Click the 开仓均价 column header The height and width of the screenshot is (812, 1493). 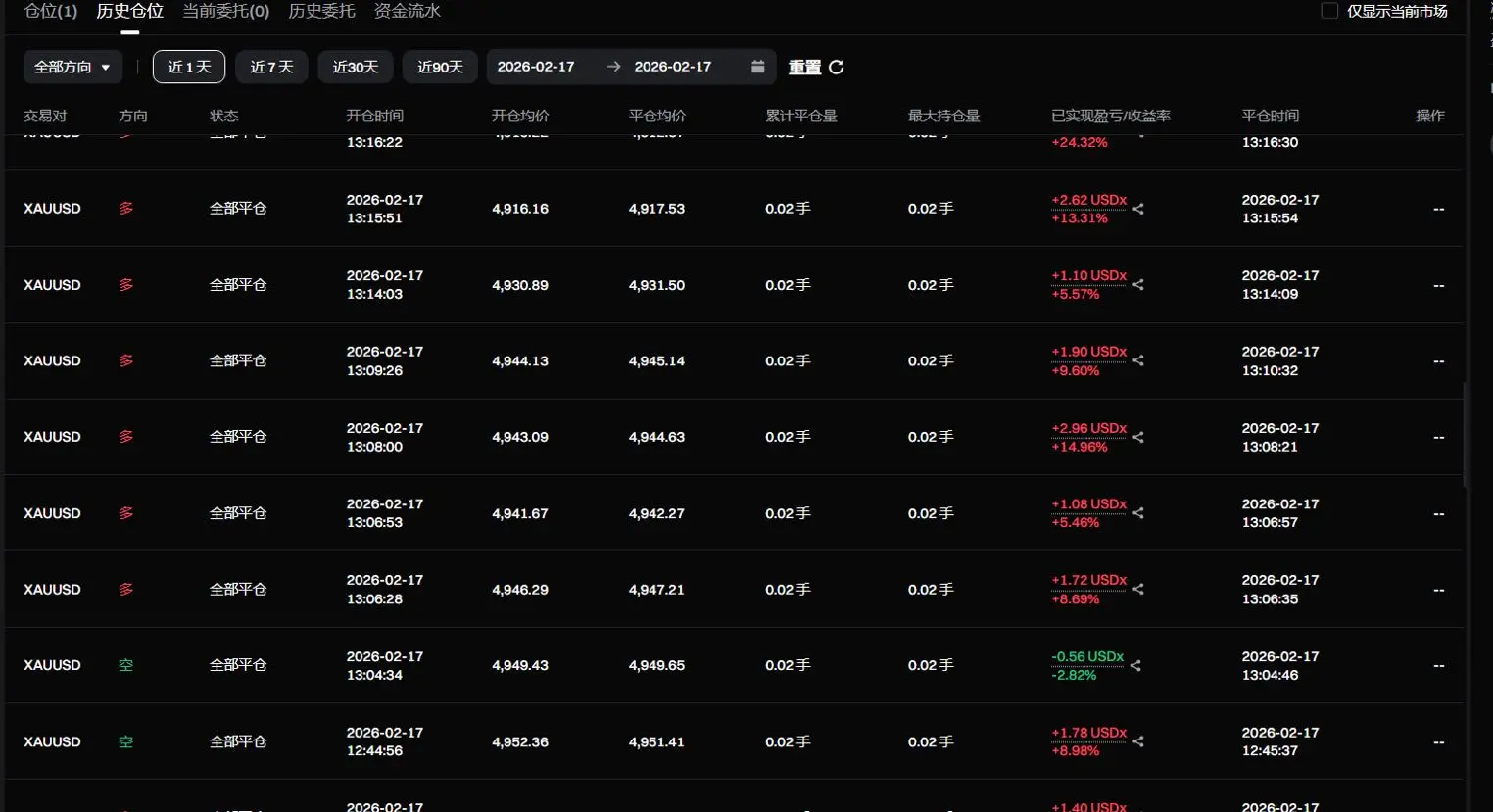coord(520,116)
